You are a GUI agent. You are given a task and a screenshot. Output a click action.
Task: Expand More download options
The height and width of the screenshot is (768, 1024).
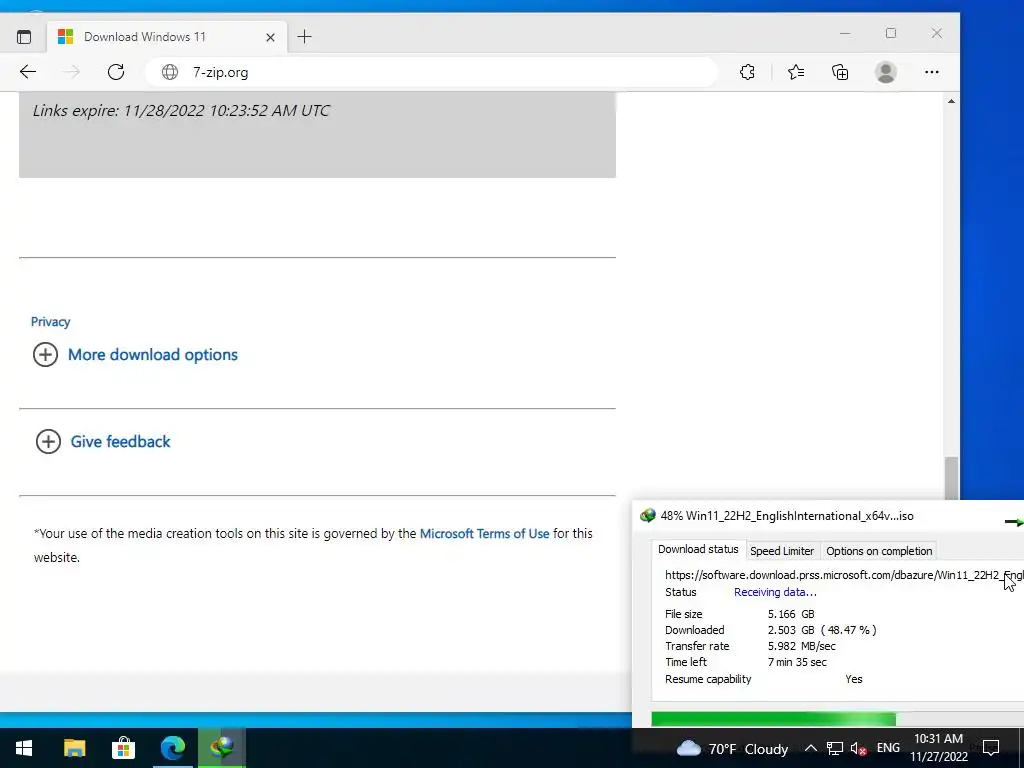coord(135,355)
